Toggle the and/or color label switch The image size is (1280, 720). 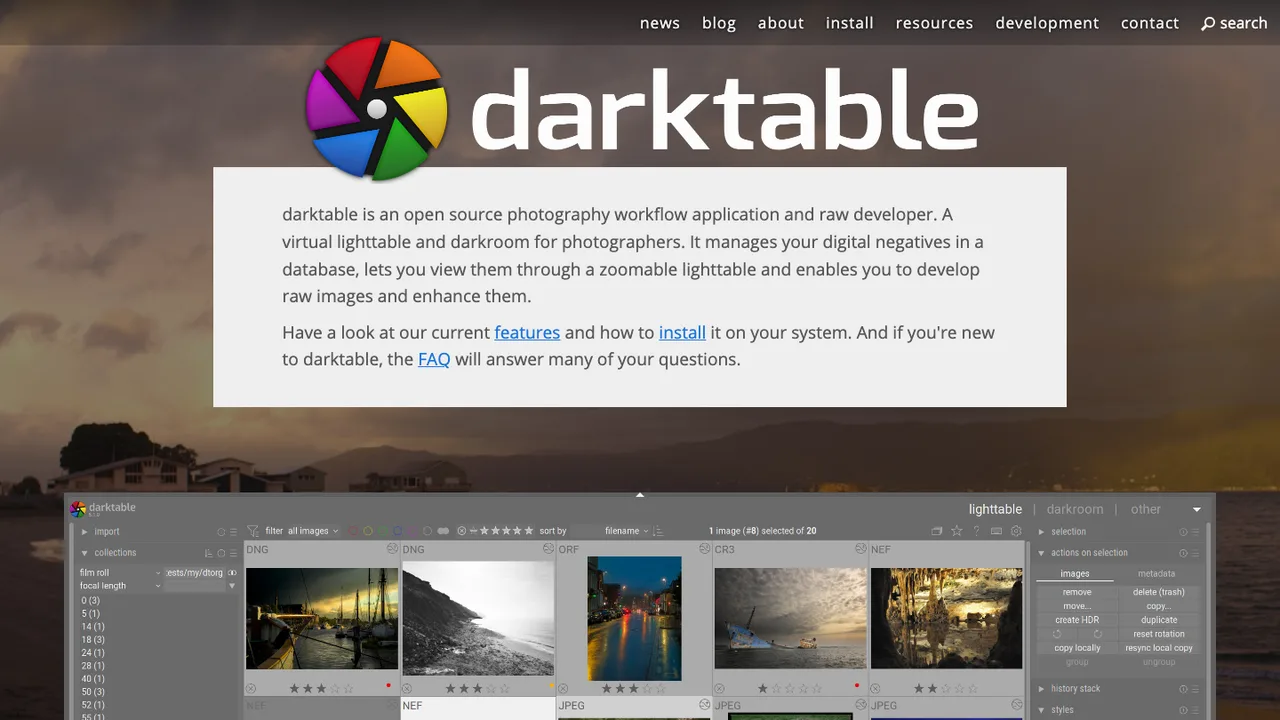tap(443, 531)
